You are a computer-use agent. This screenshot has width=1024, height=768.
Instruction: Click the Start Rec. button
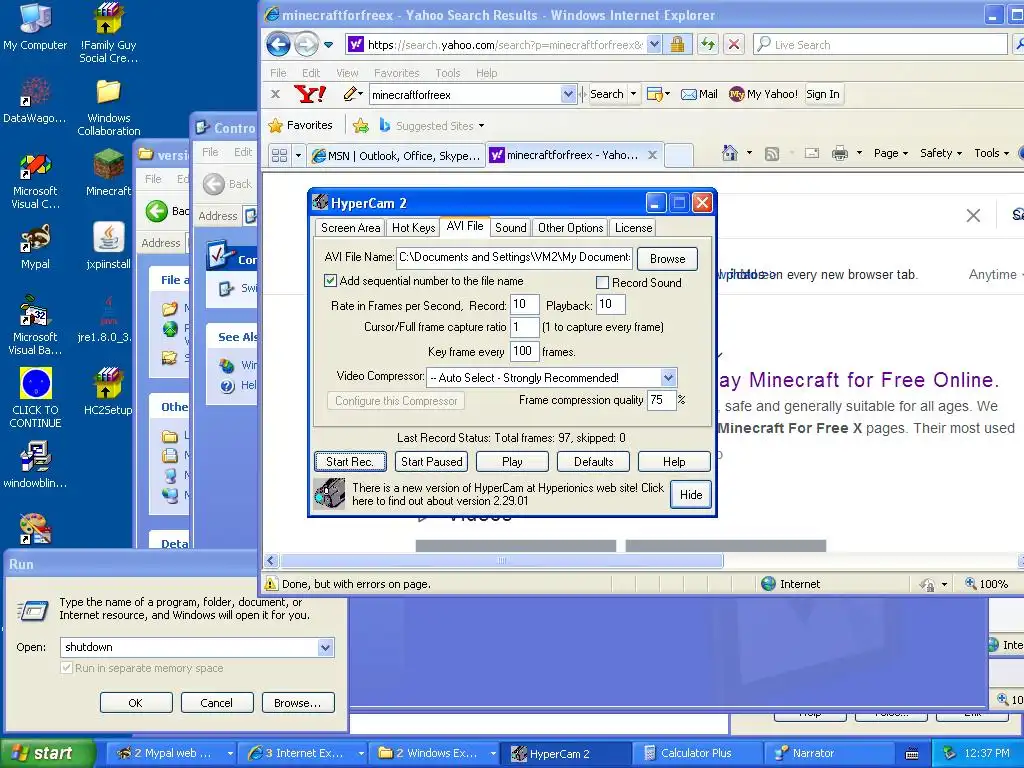(350, 461)
